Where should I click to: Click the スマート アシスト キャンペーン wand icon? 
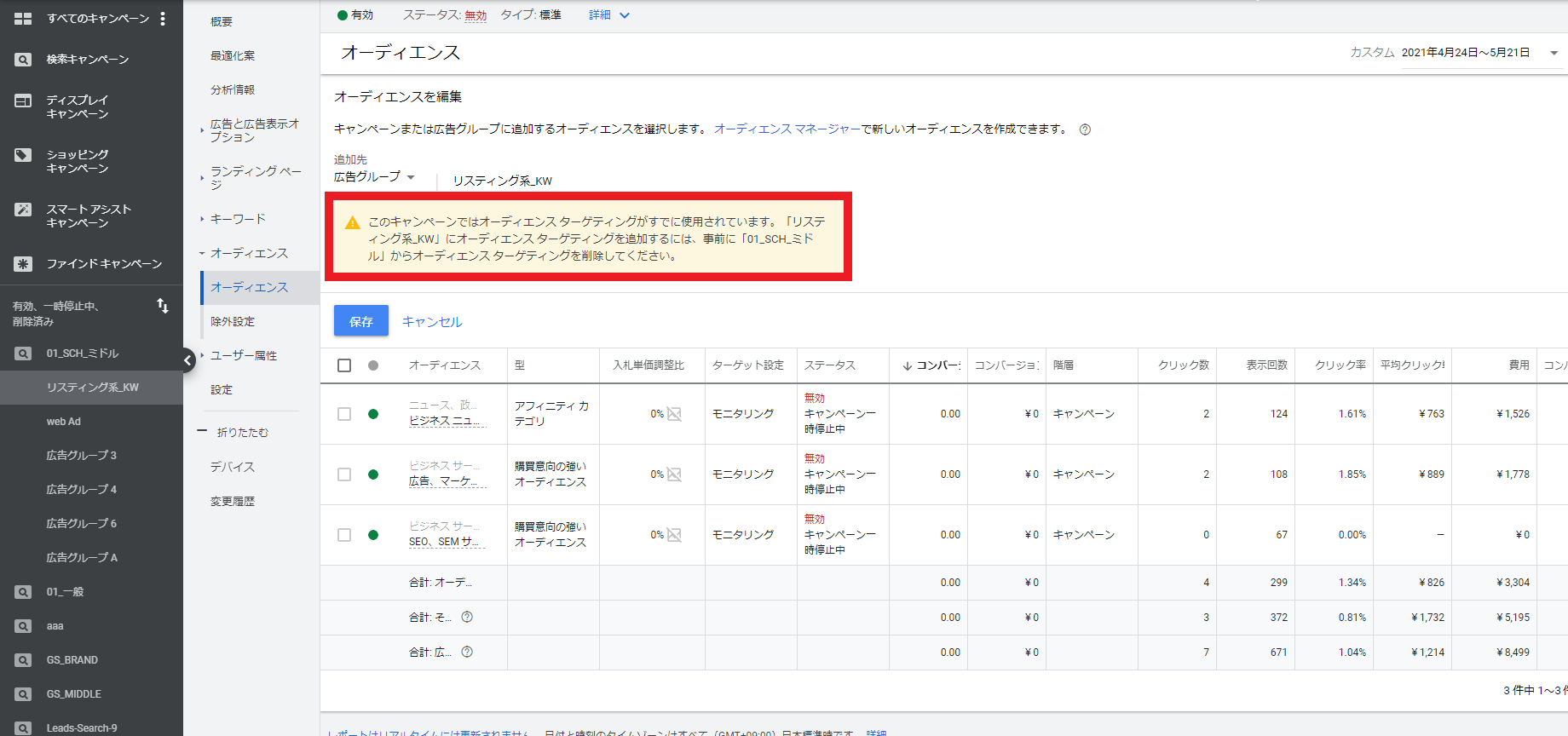point(23,210)
